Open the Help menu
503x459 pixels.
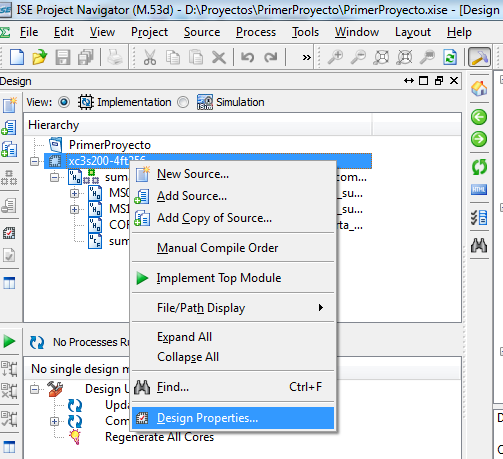click(459, 32)
